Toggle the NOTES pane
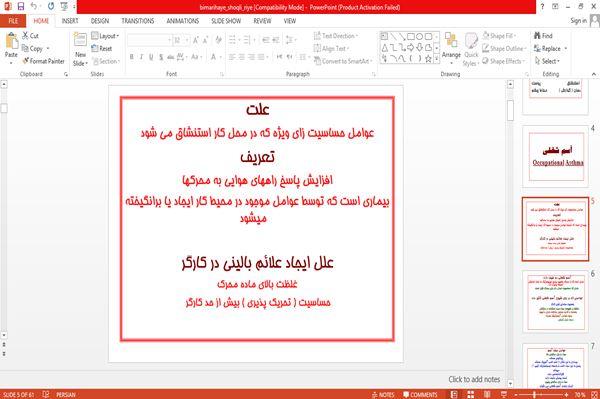Image resolution: width=600 pixels, height=399 pixels. (383, 394)
